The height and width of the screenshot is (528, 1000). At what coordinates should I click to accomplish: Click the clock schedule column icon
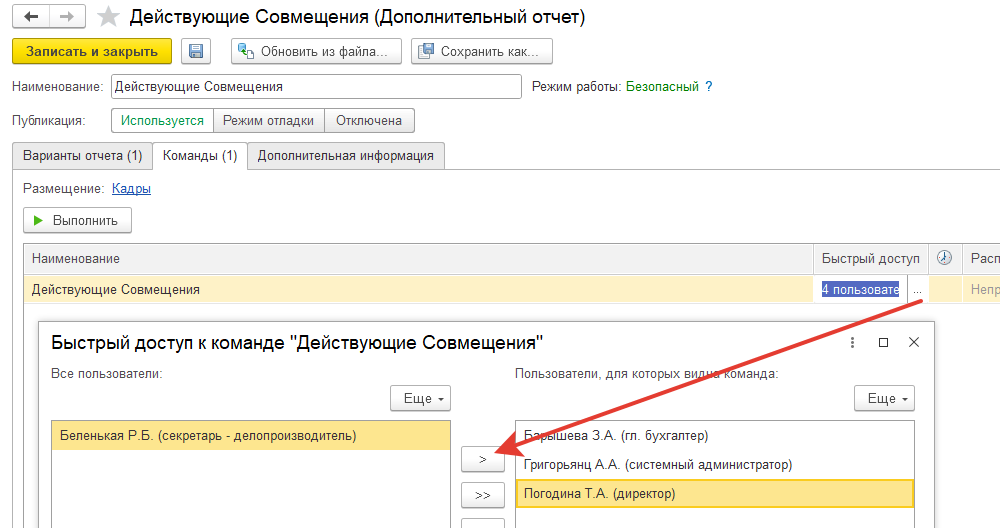click(945, 258)
